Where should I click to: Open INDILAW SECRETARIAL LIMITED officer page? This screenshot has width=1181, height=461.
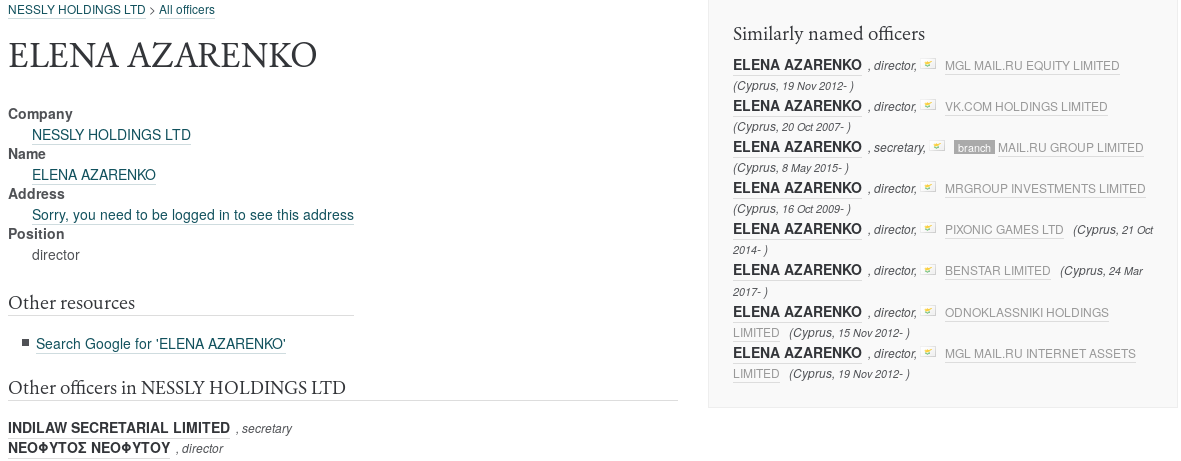(x=119, y=428)
